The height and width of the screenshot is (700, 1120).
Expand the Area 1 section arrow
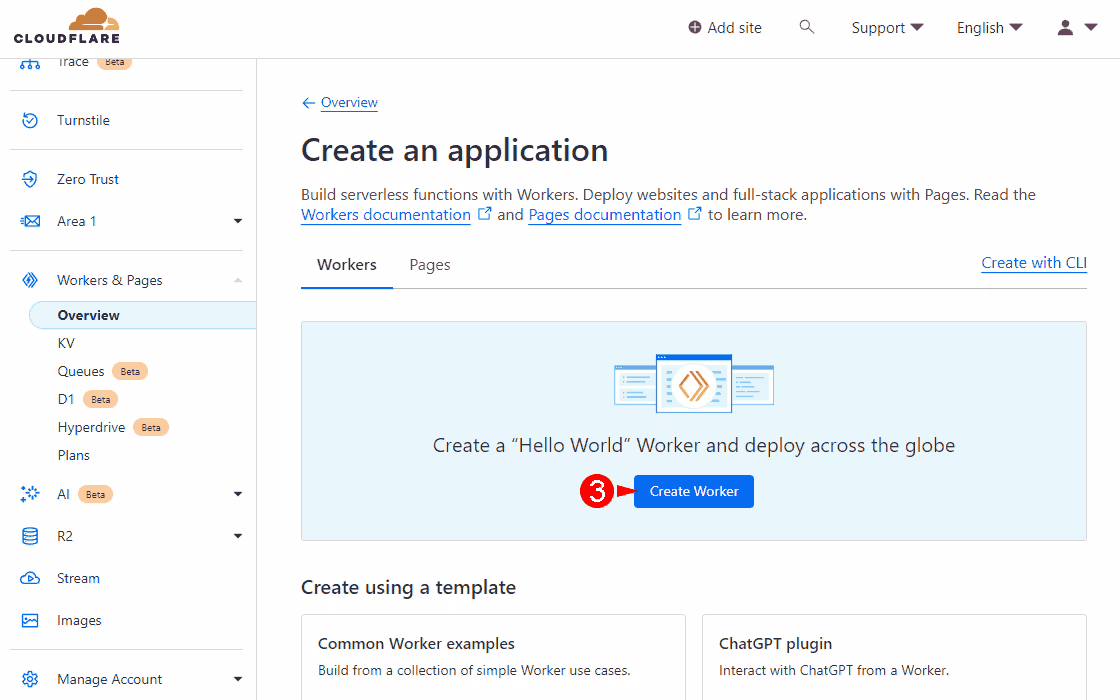click(x=238, y=221)
